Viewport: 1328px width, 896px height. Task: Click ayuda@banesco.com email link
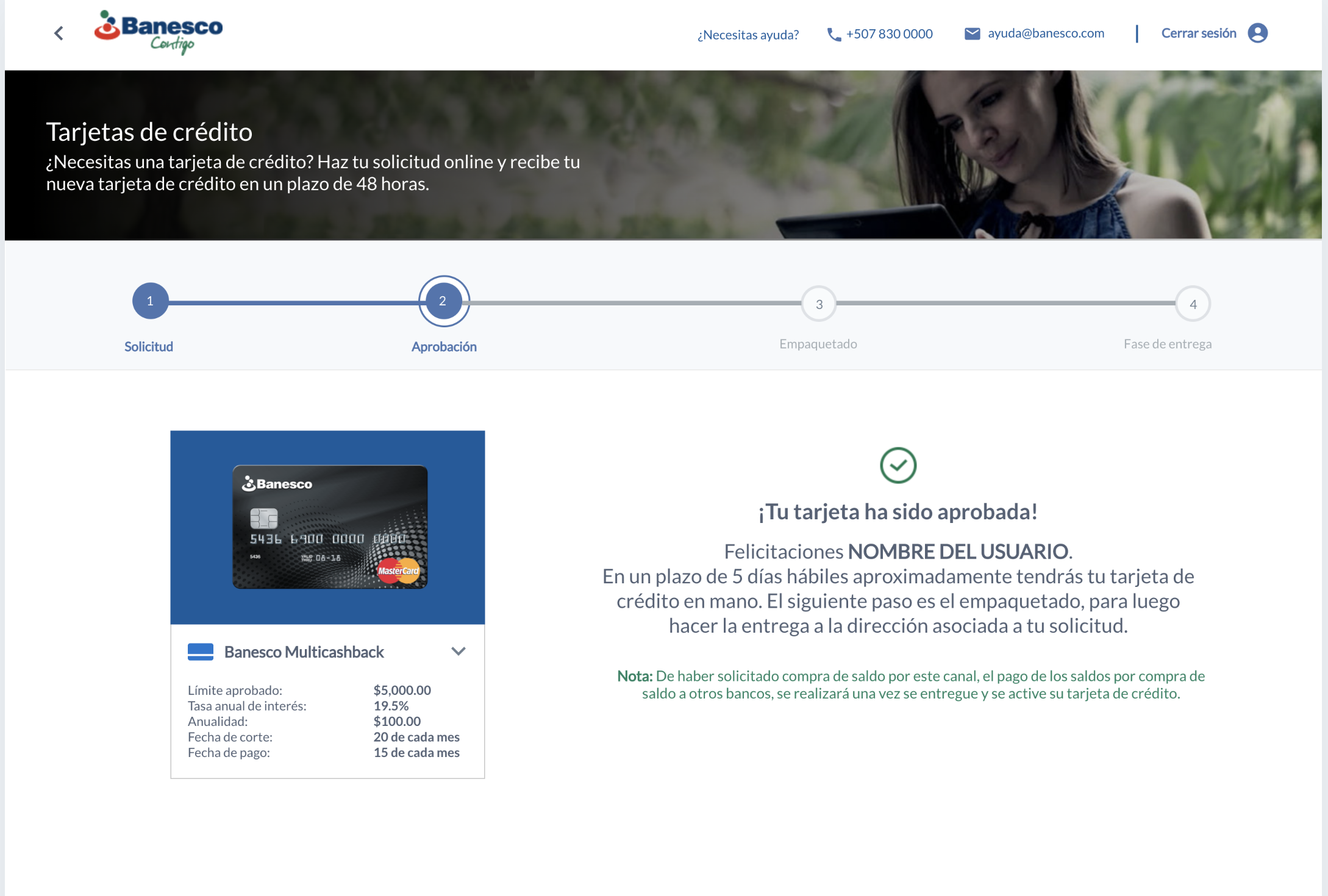pyautogui.click(x=1046, y=34)
